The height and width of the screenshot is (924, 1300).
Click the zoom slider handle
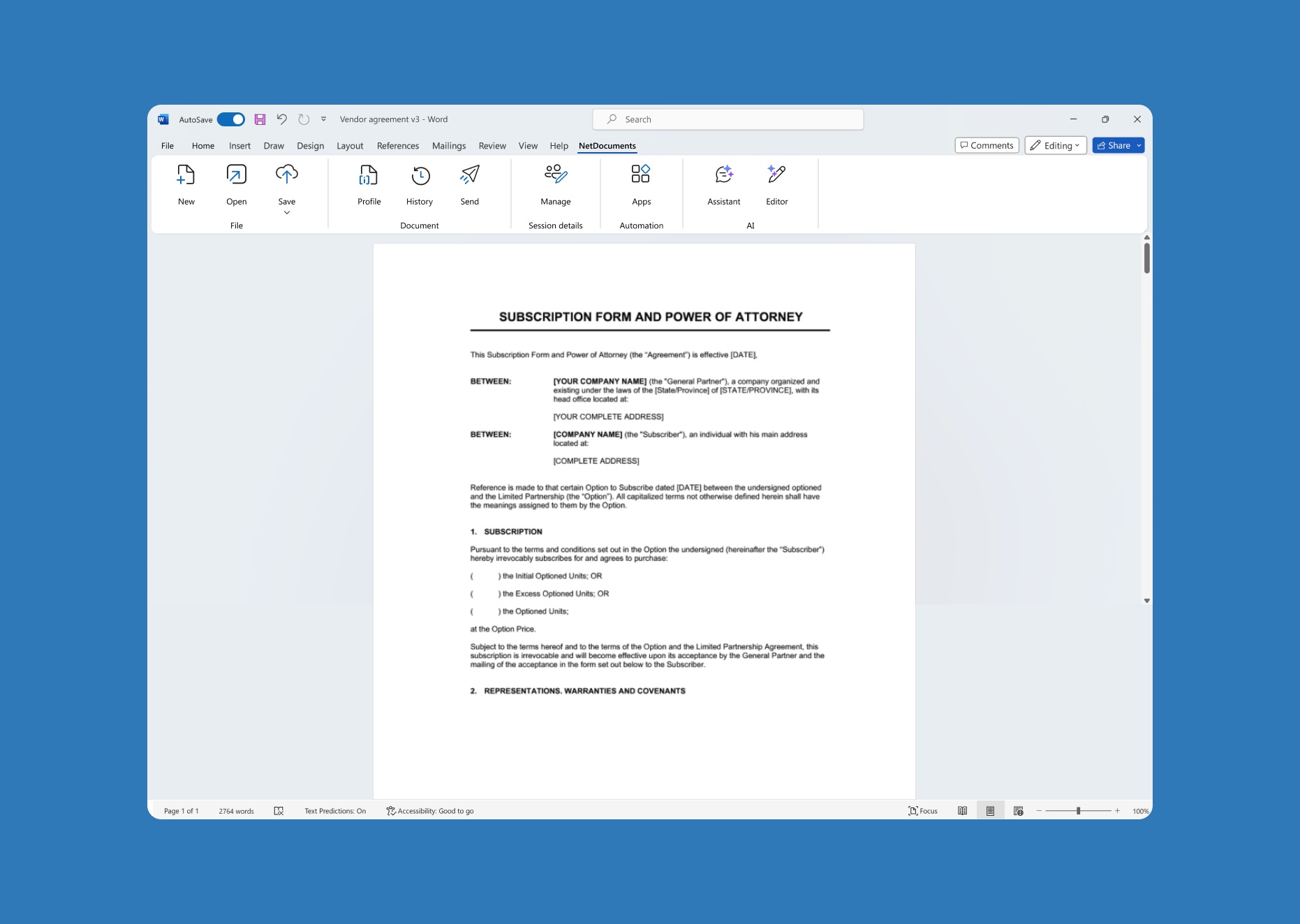1079,811
